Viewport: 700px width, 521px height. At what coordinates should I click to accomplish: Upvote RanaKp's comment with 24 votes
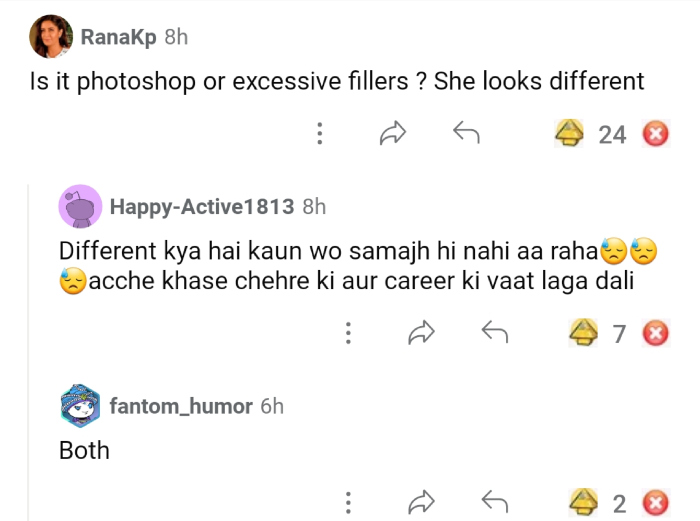(x=570, y=134)
